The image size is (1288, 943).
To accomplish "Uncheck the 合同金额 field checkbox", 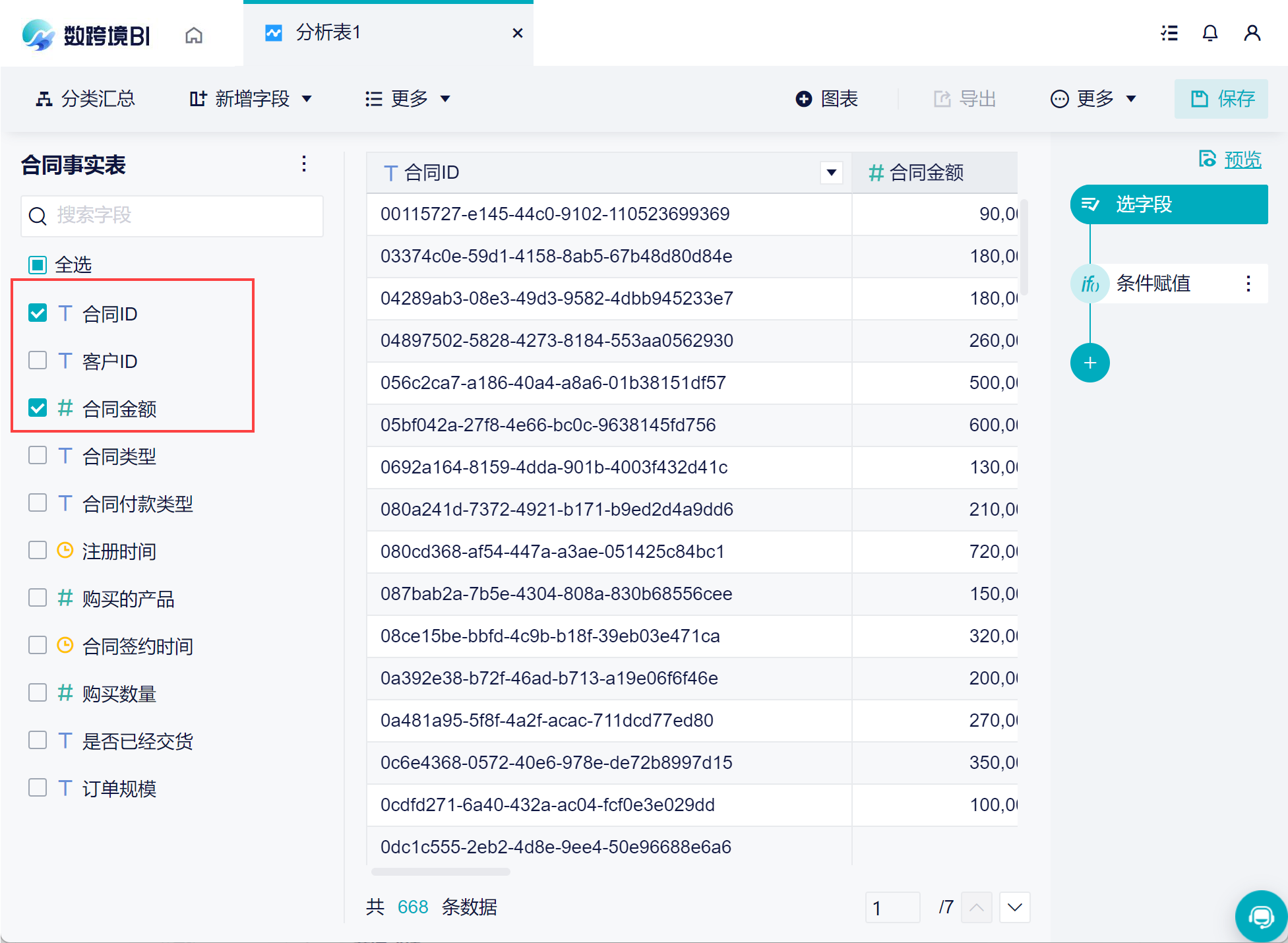I will (x=38, y=408).
